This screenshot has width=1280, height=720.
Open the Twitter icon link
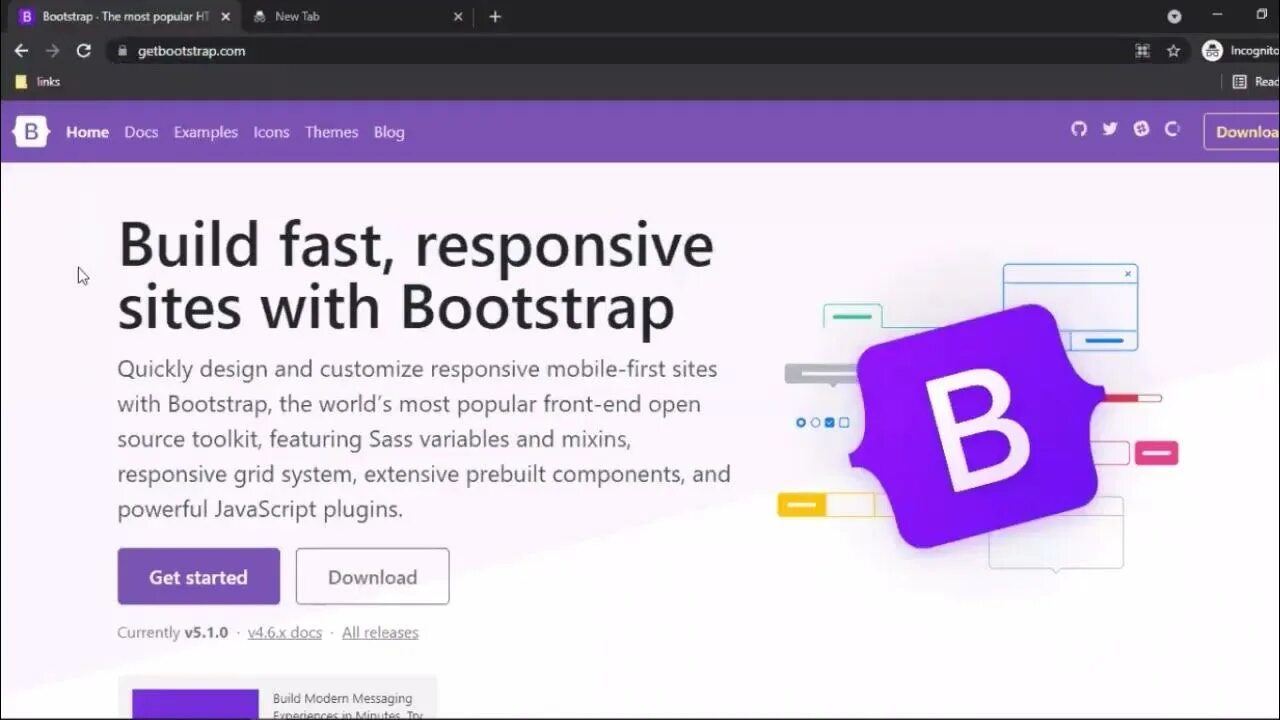1109,129
